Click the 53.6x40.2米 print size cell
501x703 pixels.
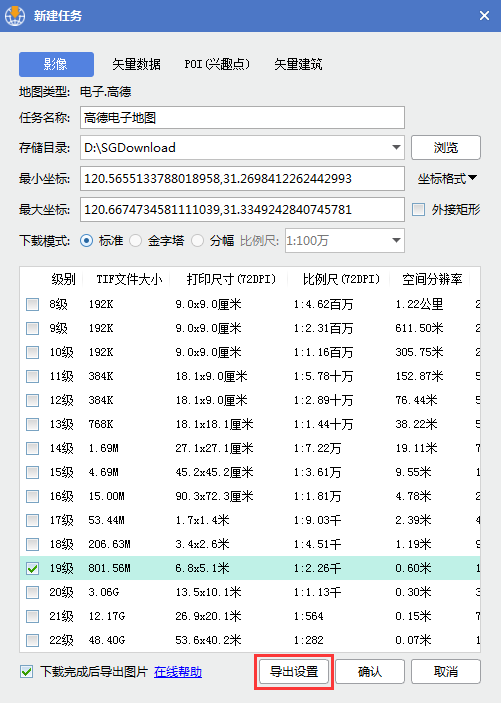click(208, 640)
